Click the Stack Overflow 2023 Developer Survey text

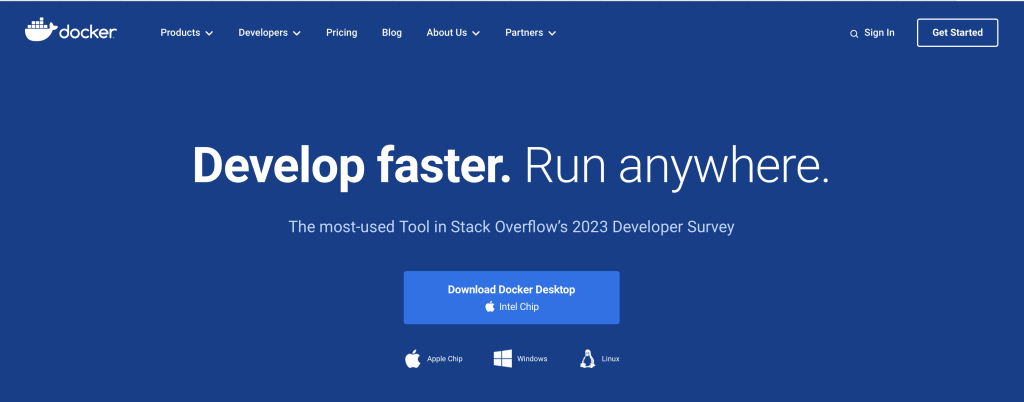click(x=511, y=227)
